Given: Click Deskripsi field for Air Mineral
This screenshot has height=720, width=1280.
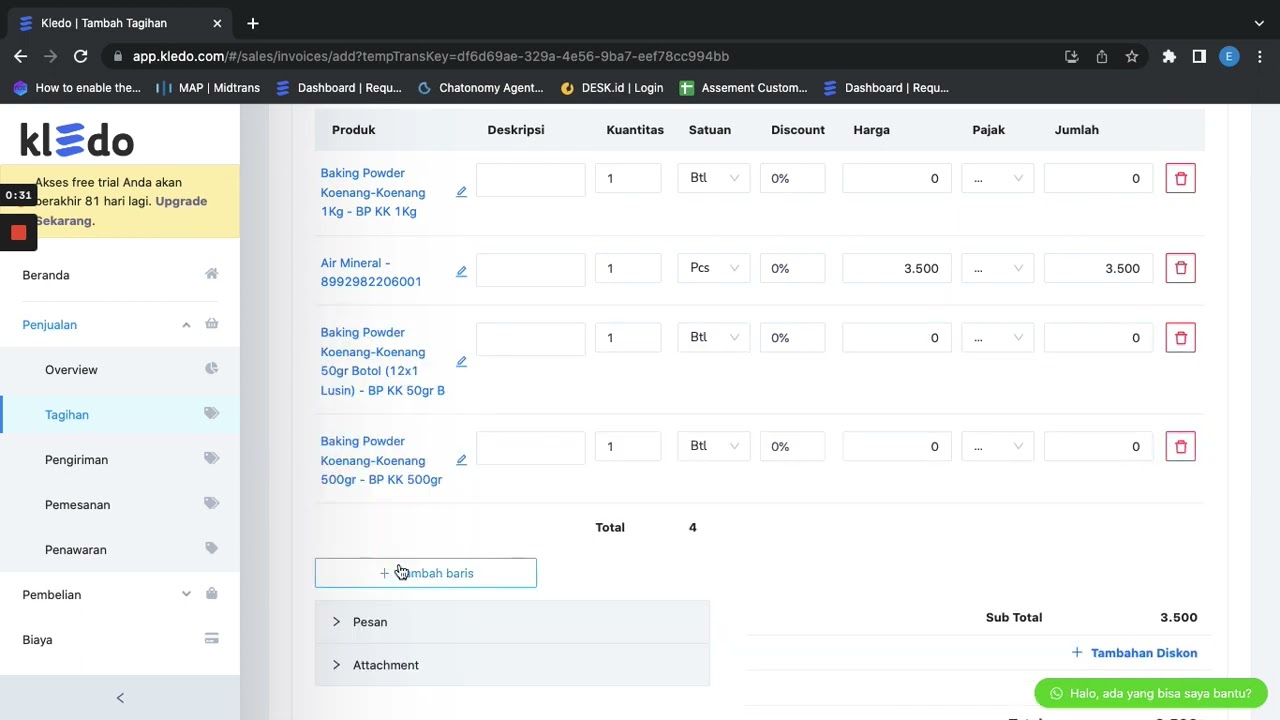Looking at the screenshot, I should 531,268.
